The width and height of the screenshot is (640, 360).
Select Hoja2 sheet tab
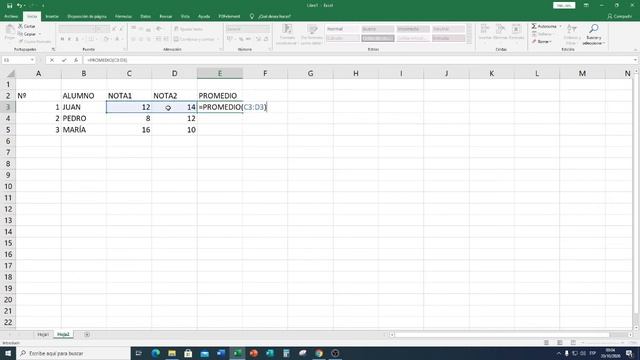pos(63,334)
